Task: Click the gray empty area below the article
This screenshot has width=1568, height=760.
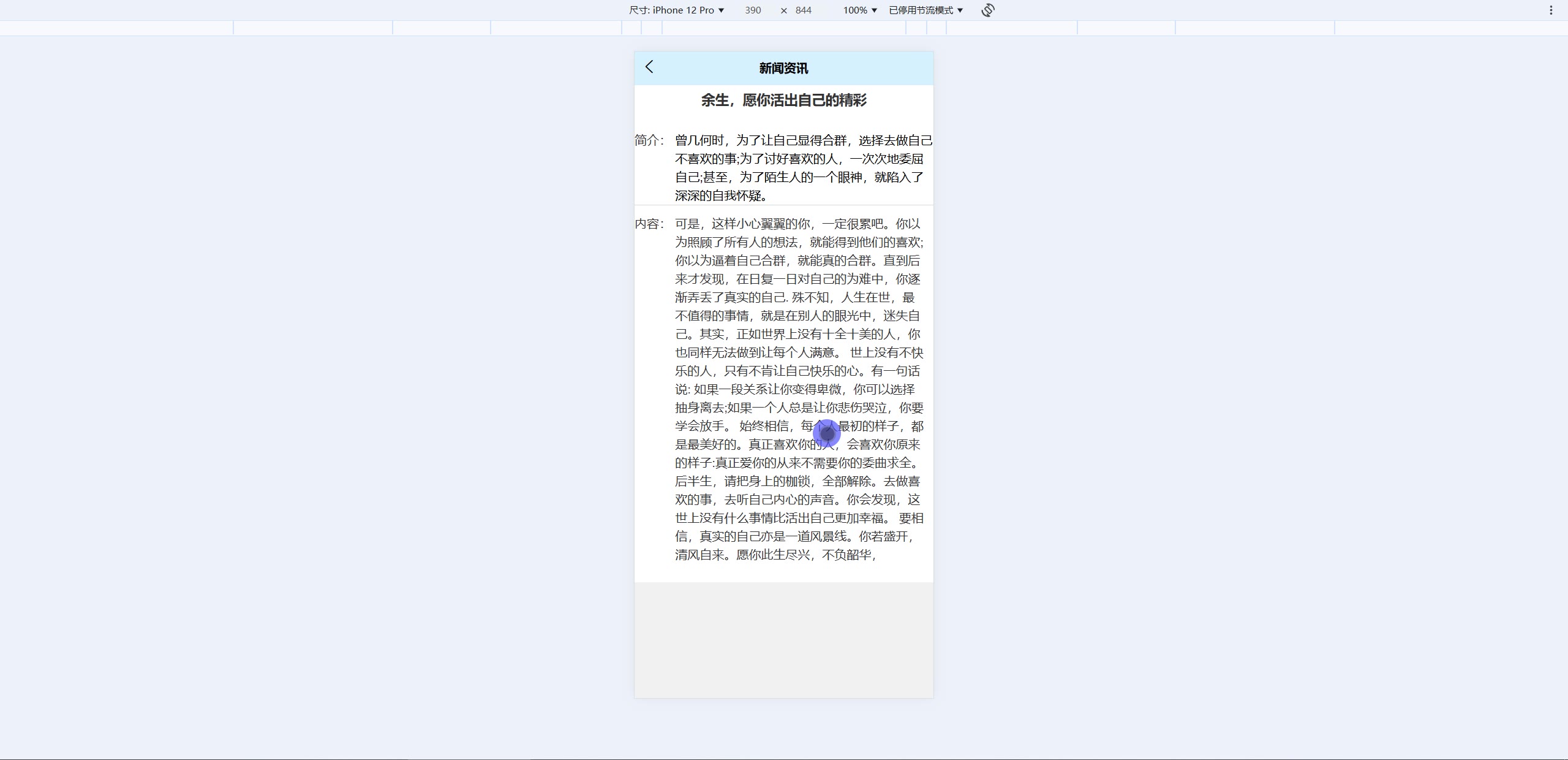Action: pyautogui.click(x=783, y=640)
